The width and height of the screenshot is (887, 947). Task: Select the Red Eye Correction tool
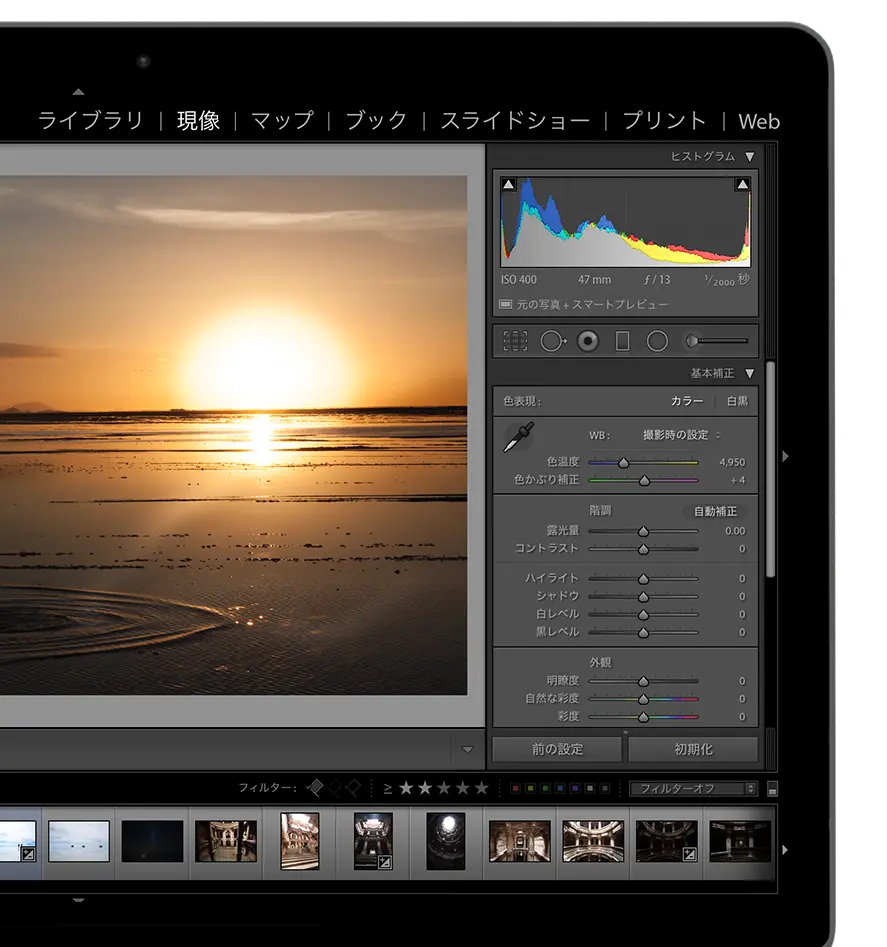[588, 341]
